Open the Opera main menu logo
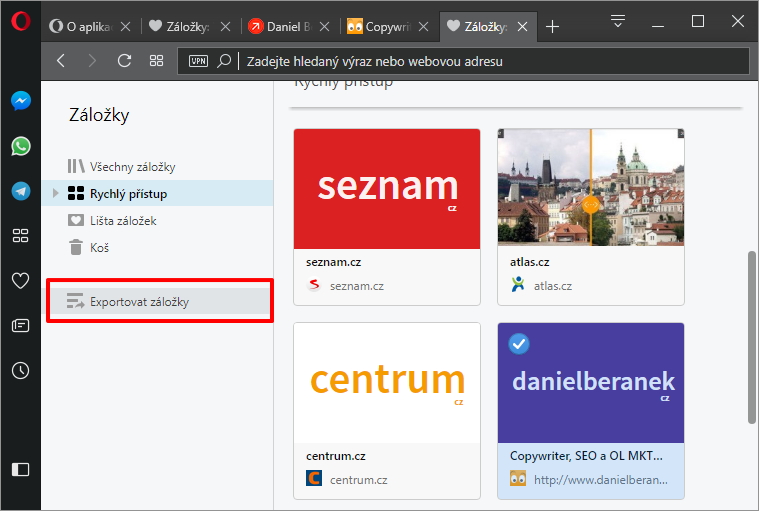759x511 pixels. click(20, 21)
